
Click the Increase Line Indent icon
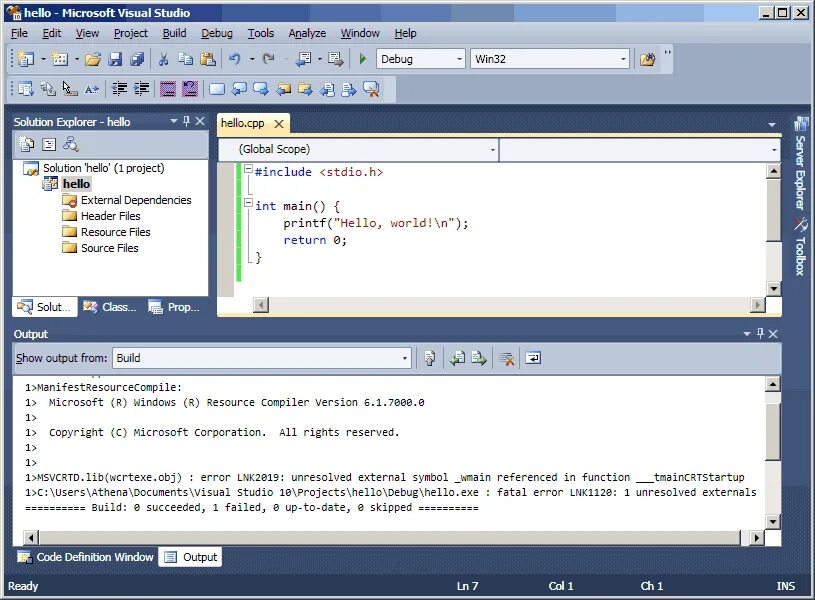[x=141, y=89]
